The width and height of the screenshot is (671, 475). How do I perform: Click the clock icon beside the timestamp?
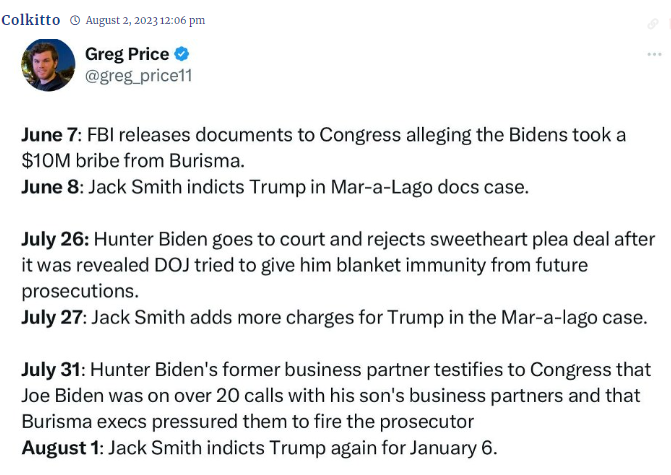point(75,20)
